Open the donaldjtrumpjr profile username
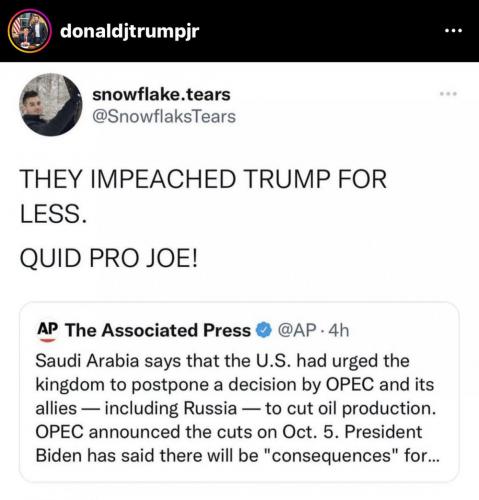The width and height of the screenshot is (479, 500). pyautogui.click(x=130, y=31)
